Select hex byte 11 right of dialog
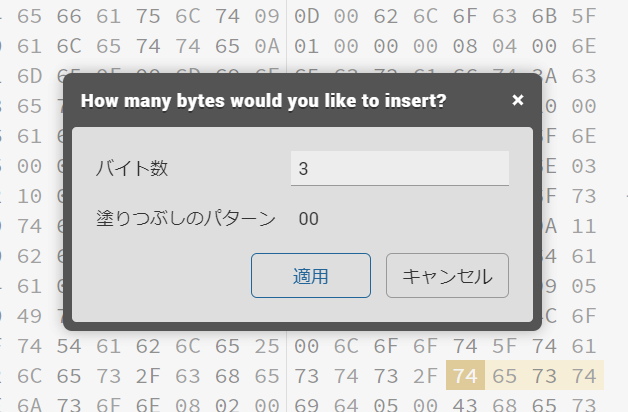The image size is (628, 412). 584,226
